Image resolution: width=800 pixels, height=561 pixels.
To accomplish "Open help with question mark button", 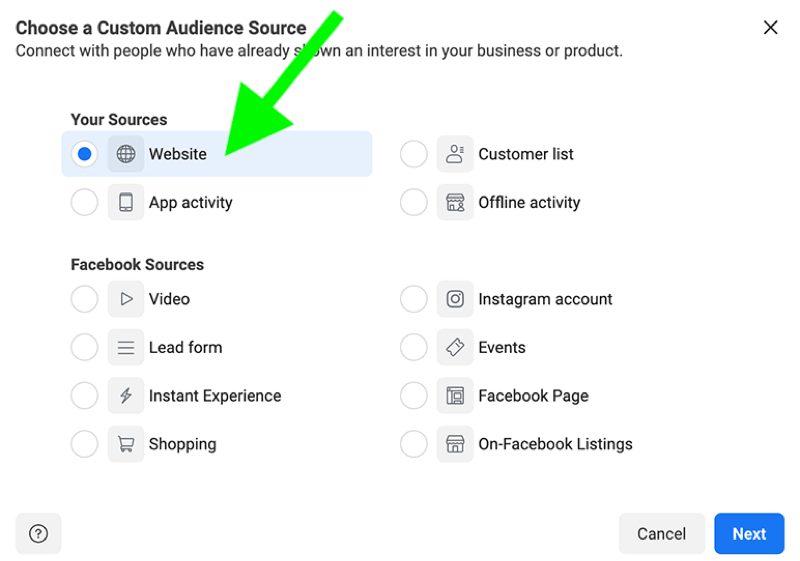I will tap(38, 534).
